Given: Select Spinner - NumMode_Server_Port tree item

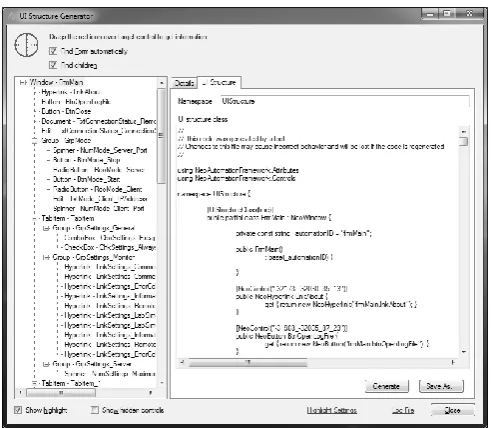Looking at the screenshot, I should coord(100,150).
